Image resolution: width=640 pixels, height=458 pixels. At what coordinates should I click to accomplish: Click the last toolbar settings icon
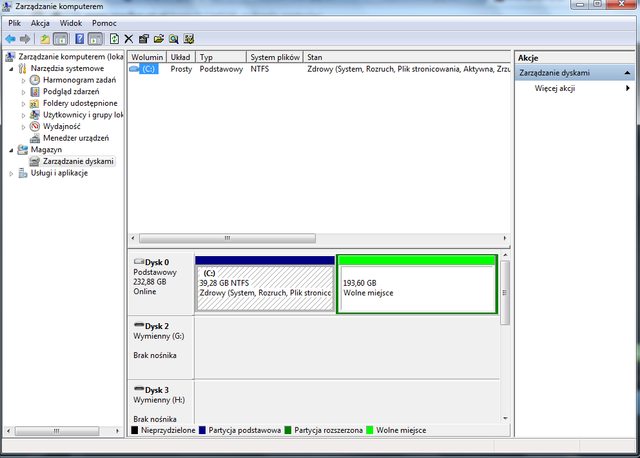point(189,39)
